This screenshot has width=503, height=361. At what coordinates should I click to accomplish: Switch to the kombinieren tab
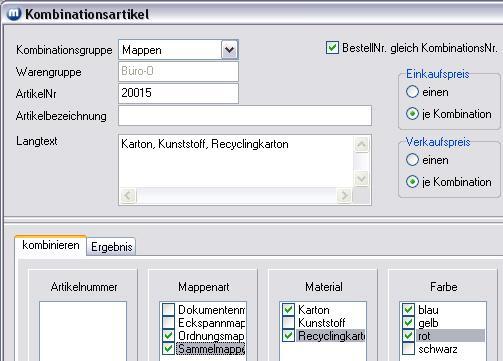coord(51,245)
